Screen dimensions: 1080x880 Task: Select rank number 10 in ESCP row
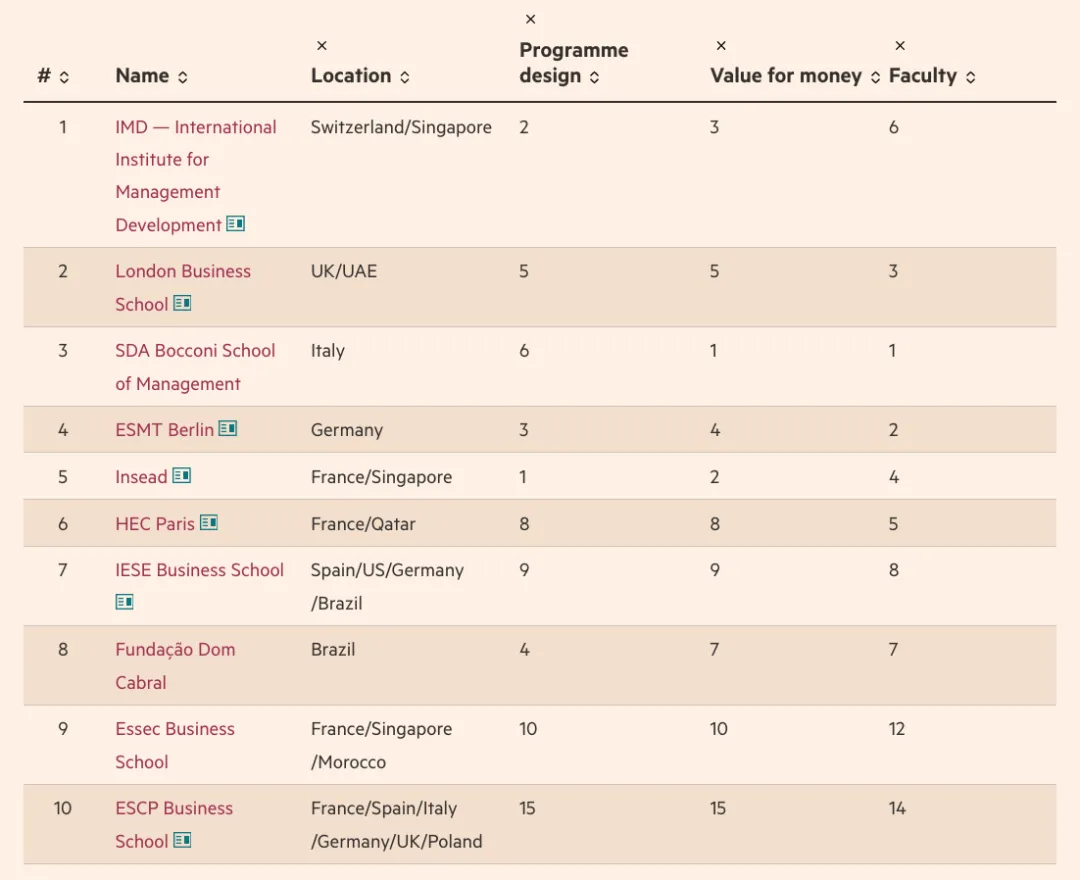click(x=63, y=808)
